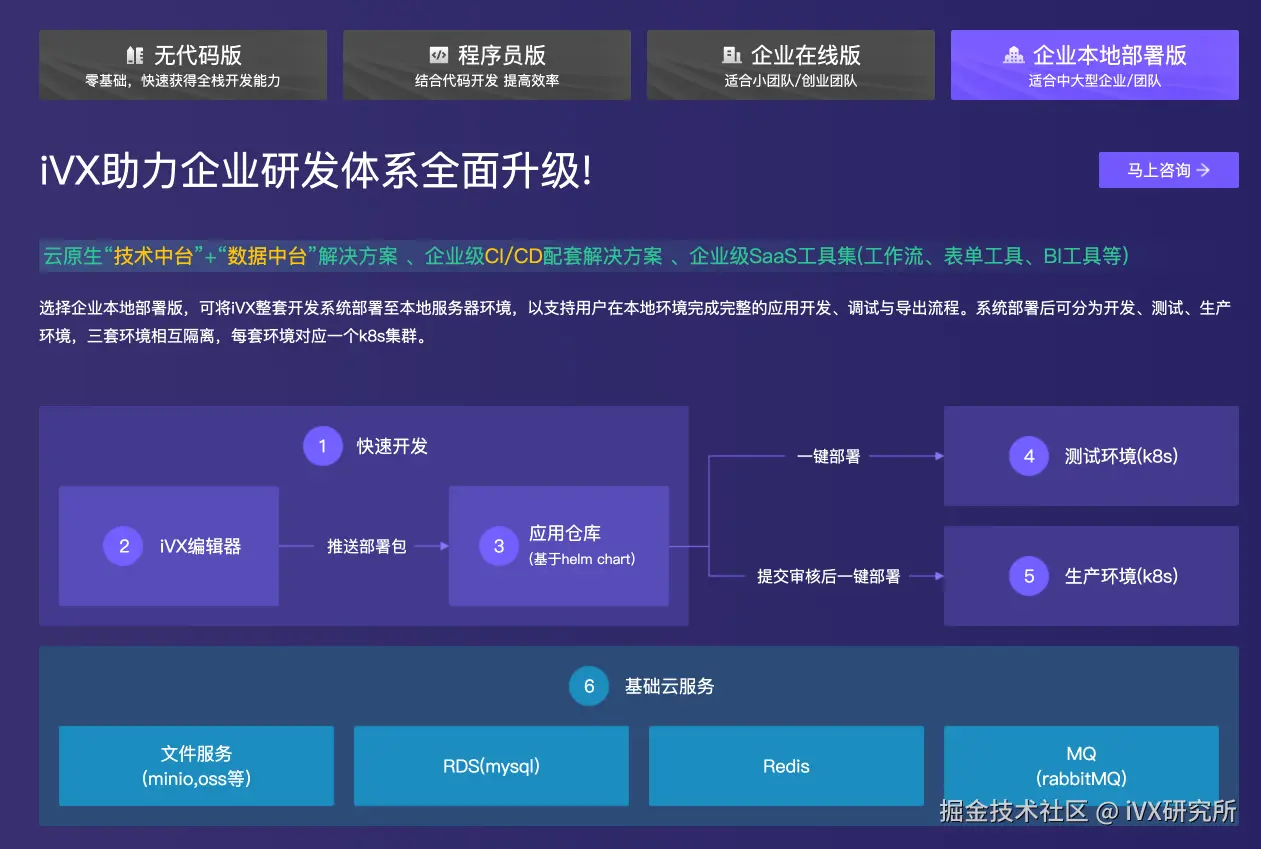Click the 适合中大型企业/团队 subtitle

click(x=1095, y=81)
